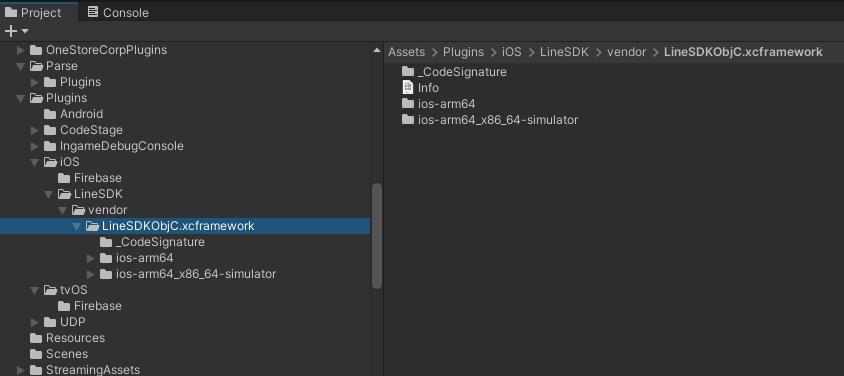Viewport: 844px width, 376px height.
Task: Expand the CodeStage folder arrow
Action: [x=35, y=130]
